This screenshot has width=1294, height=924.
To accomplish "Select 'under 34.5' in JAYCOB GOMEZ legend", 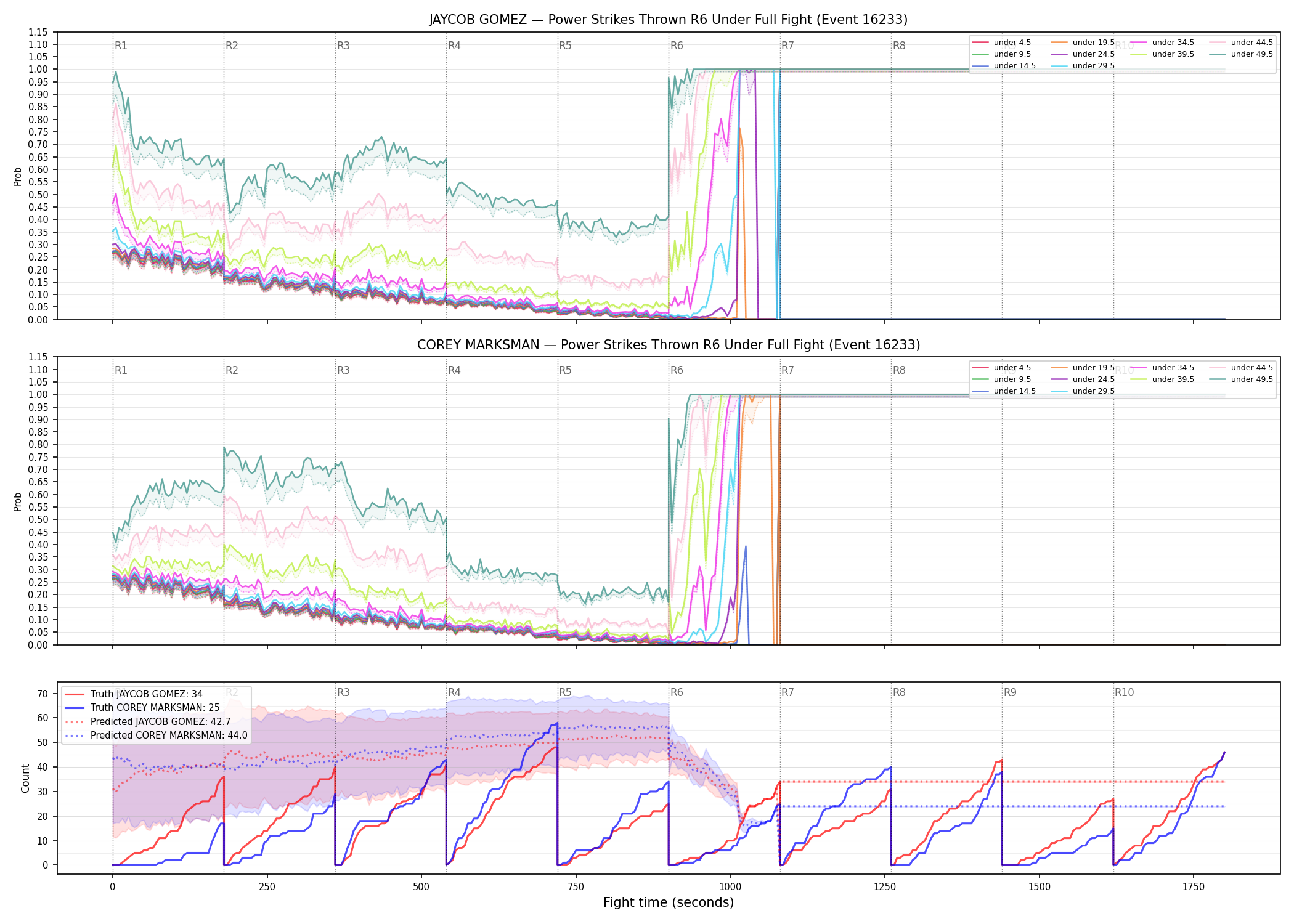I will (x=1162, y=43).
